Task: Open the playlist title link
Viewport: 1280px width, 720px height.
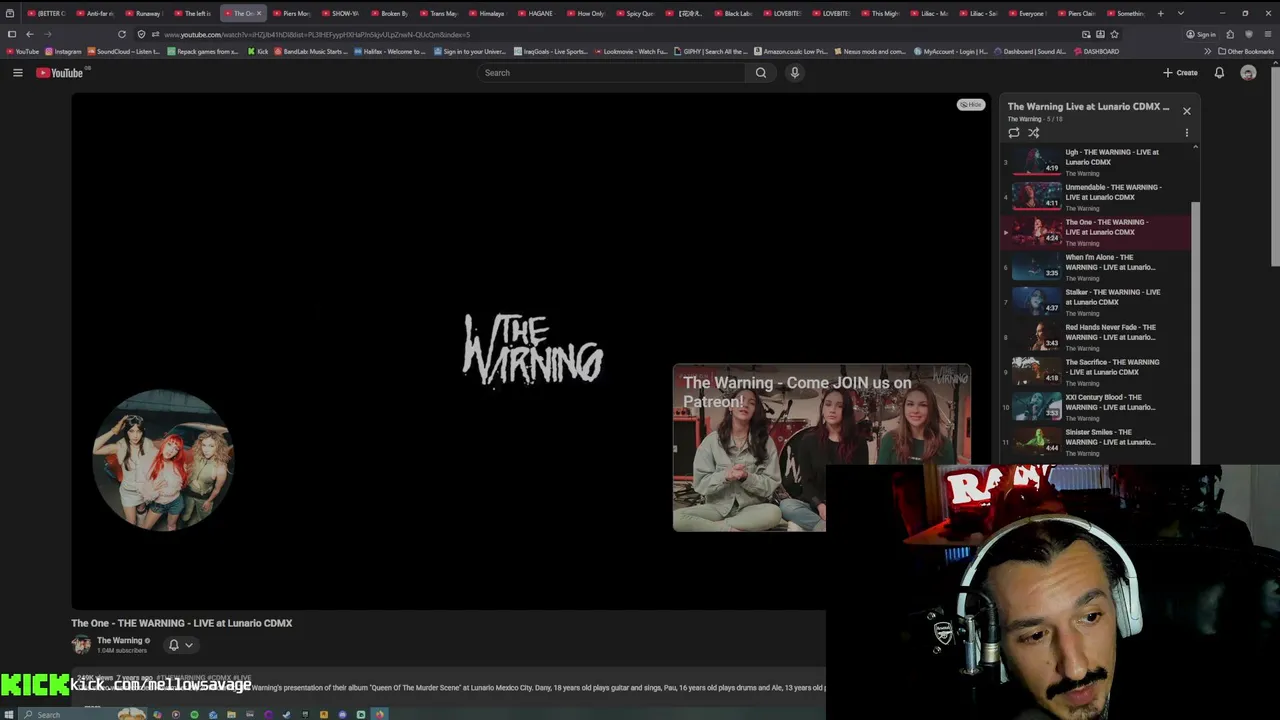Action: (1088, 106)
